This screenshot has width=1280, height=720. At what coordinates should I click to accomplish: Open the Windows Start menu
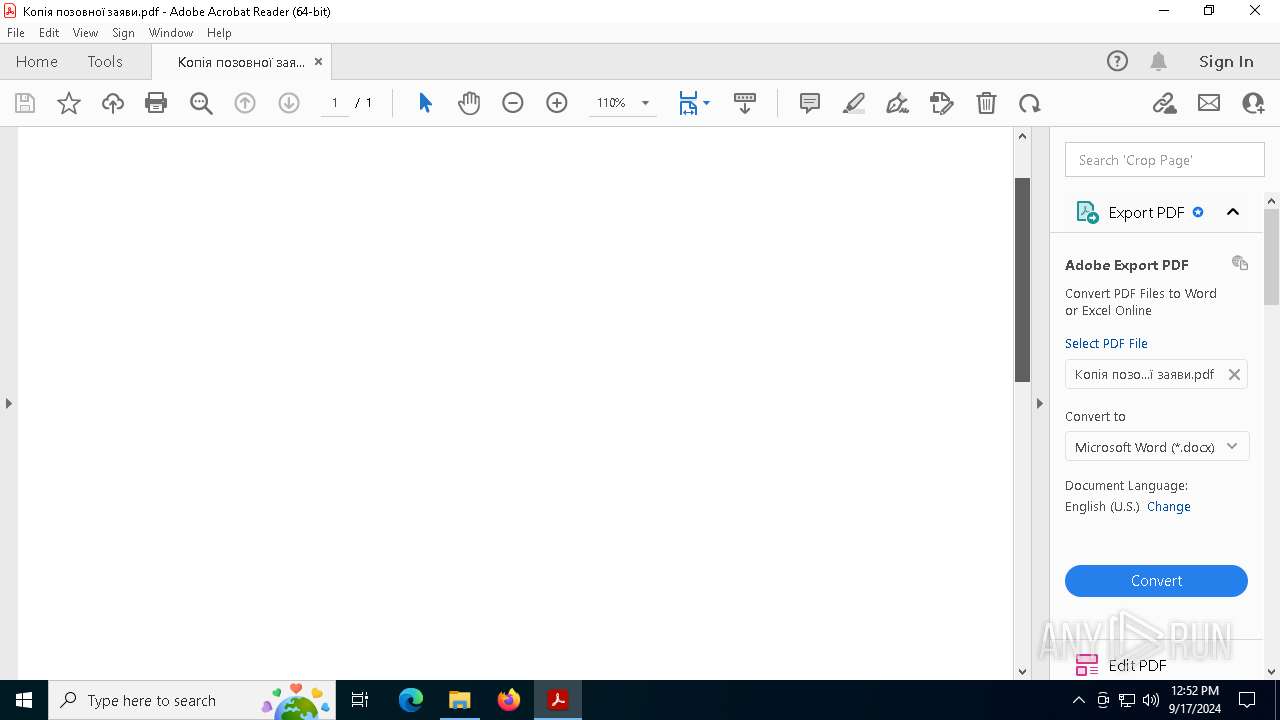click(x=24, y=700)
